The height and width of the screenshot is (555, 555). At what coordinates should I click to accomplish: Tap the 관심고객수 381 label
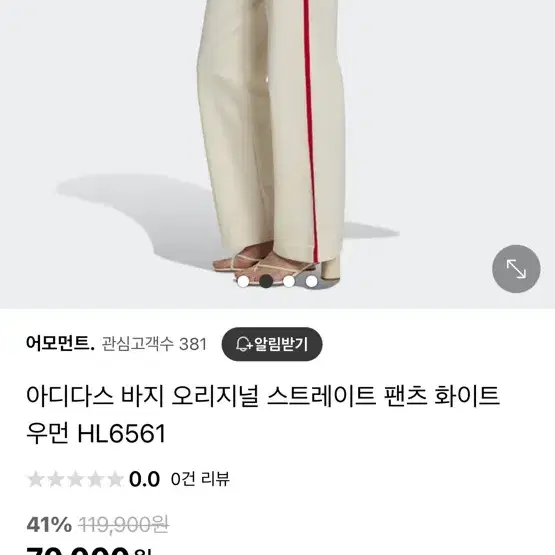point(154,344)
